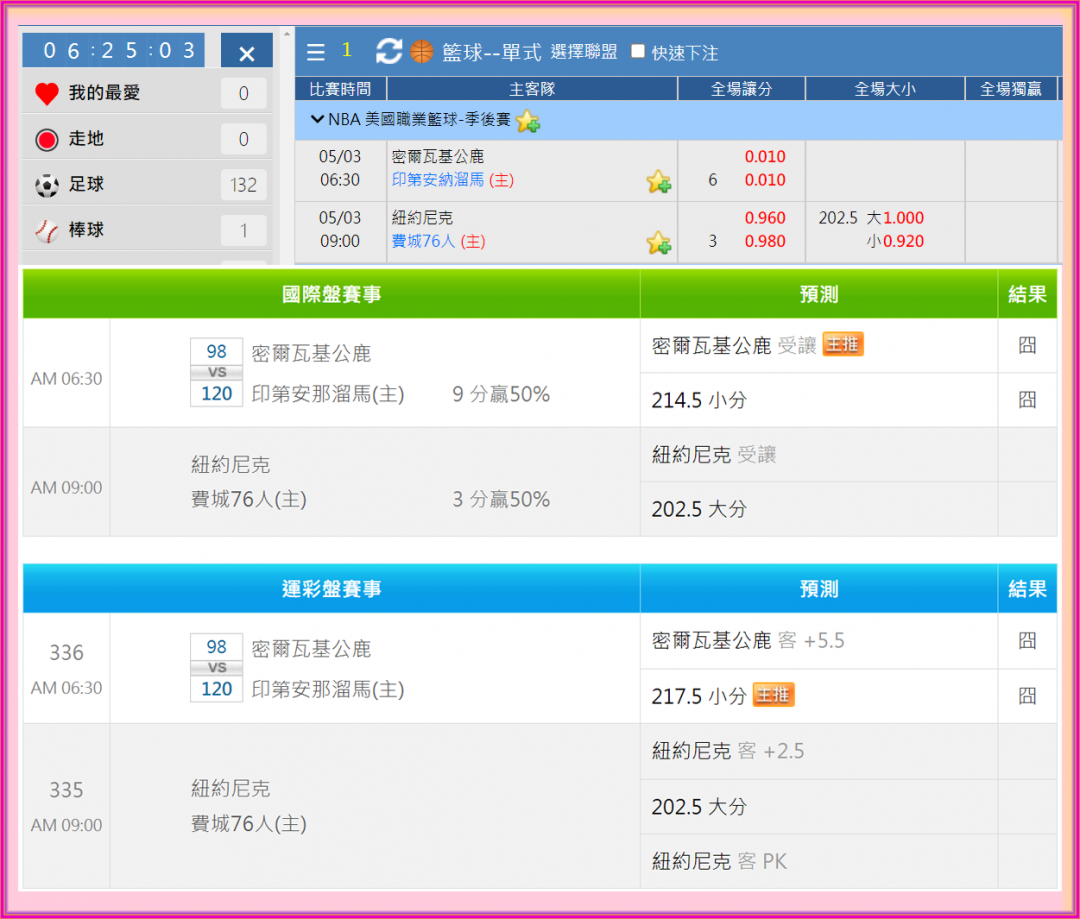The width and height of the screenshot is (1080, 919).
Task: Click the 全場獨贏 column header
Action: tap(1010, 89)
